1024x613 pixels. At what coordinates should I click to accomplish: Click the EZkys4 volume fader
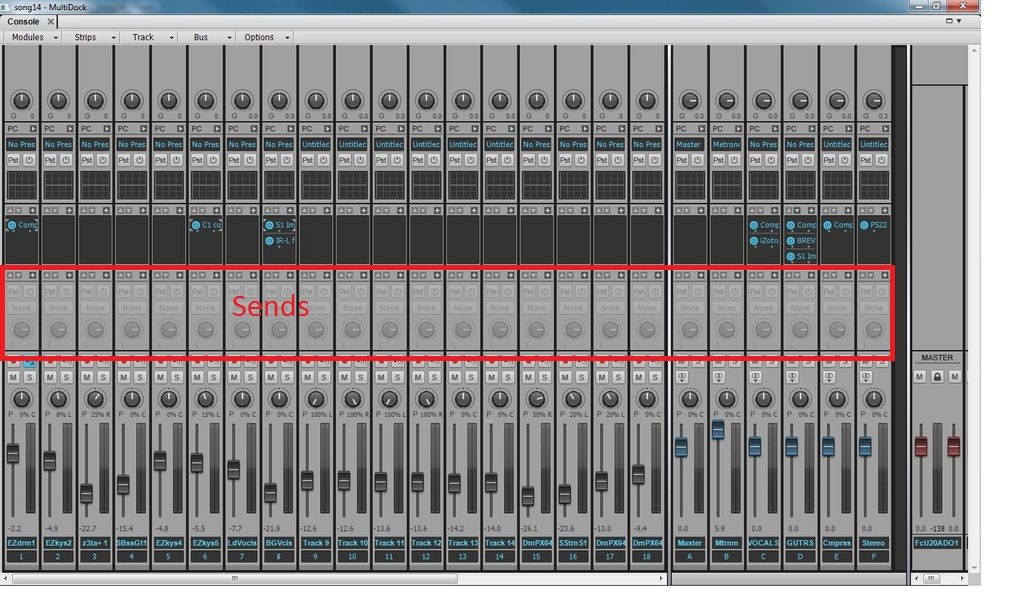pos(160,461)
